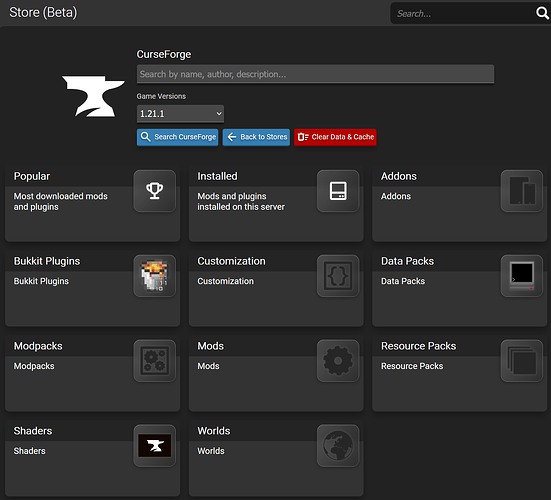Open the Customization curly braces icon
The image size is (551, 500).
click(338, 276)
